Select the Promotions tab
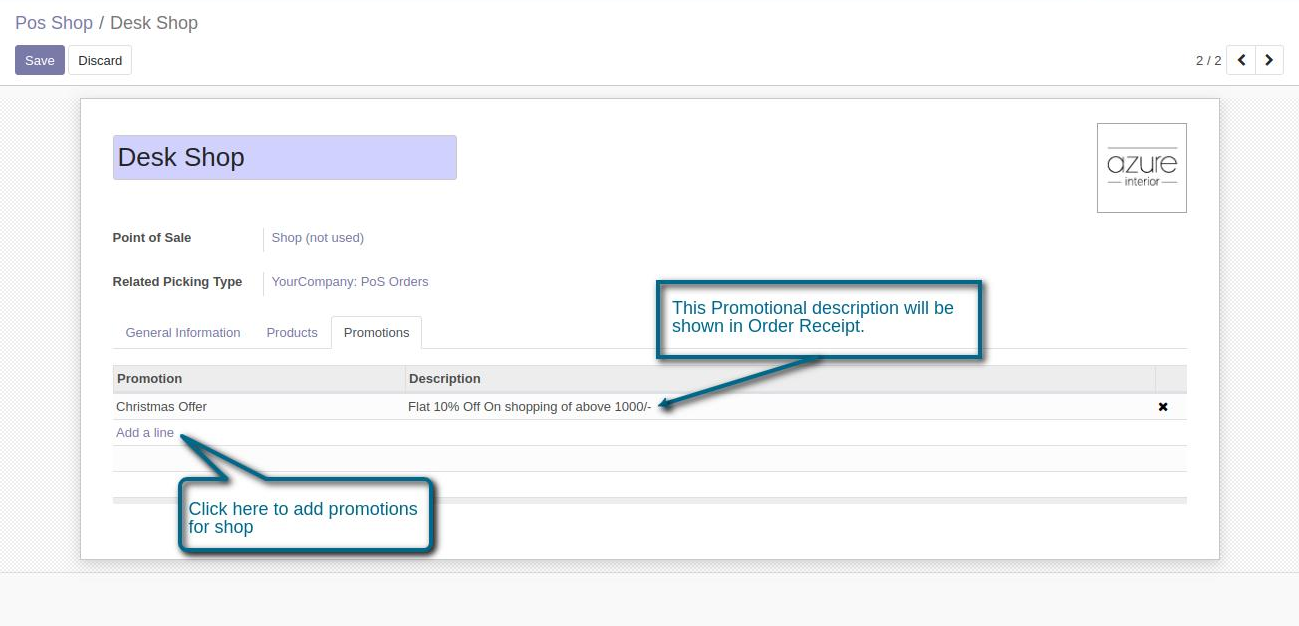Screen dimensions: 1299x626 (376, 333)
